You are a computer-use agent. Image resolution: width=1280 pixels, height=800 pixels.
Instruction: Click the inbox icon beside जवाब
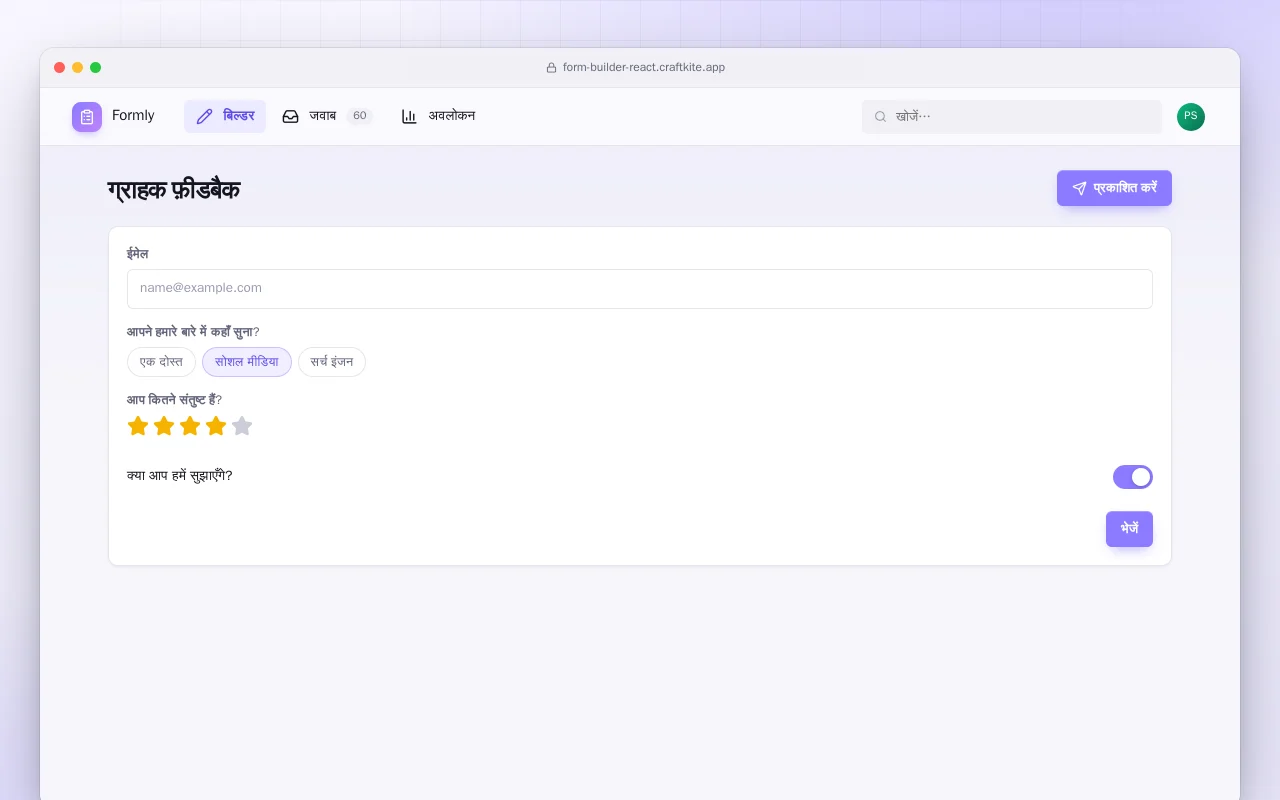tap(290, 116)
